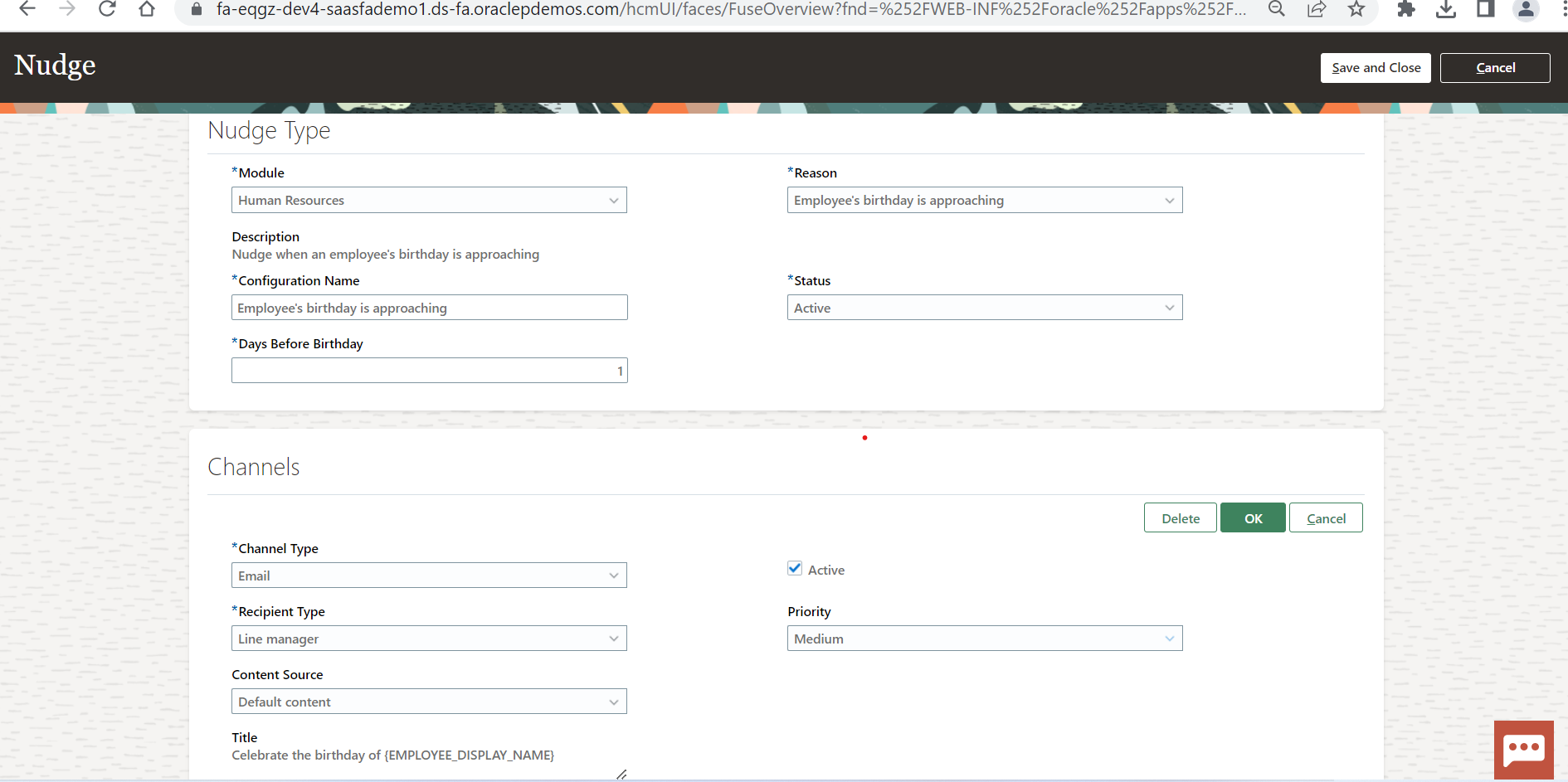The width and height of the screenshot is (1568, 782).
Task: Click the Cancel link near OK
Action: click(x=1326, y=517)
